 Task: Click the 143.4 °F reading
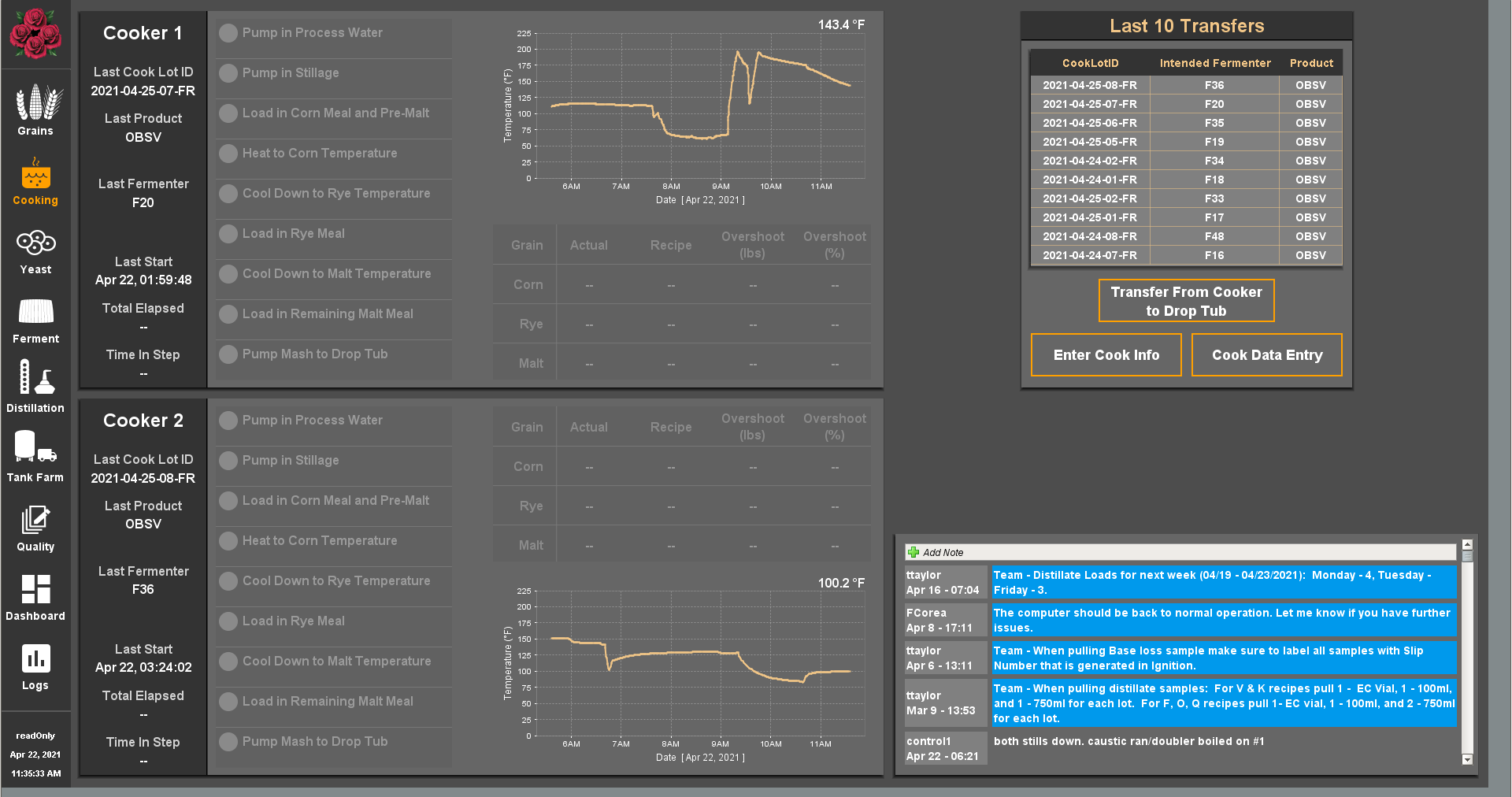(x=841, y=24)
